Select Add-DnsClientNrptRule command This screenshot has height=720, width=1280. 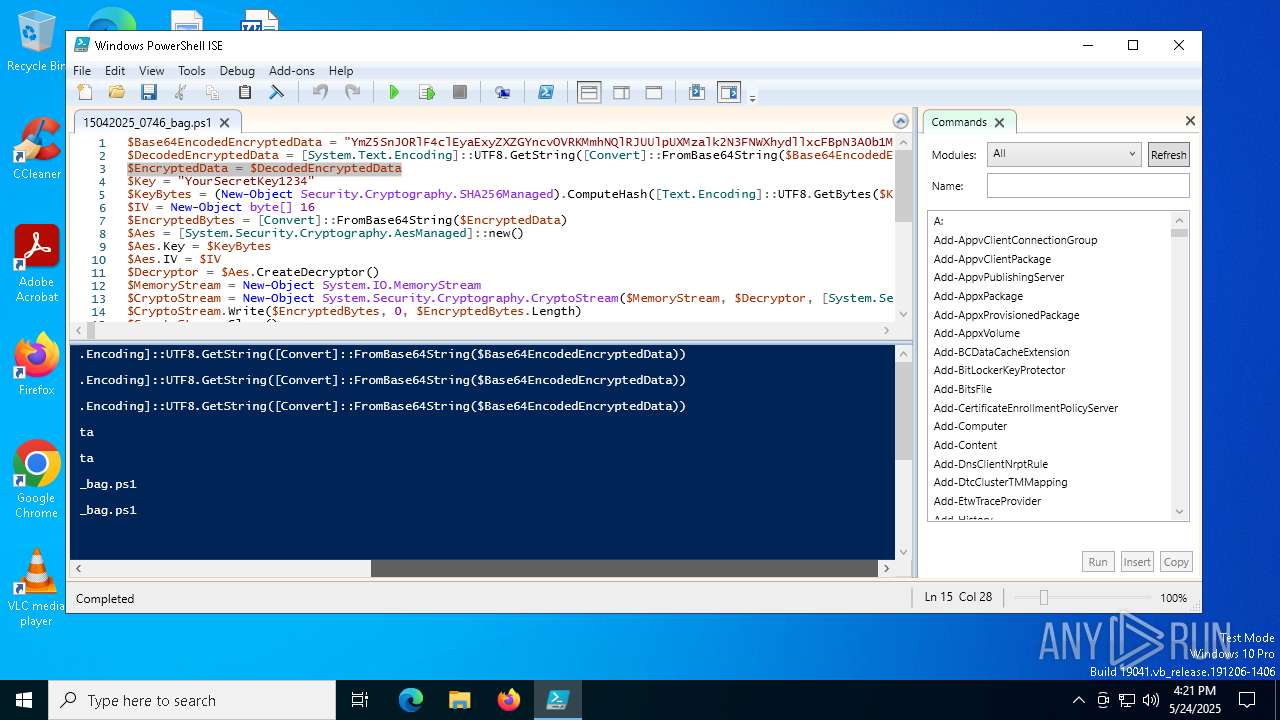click(990, 464)
